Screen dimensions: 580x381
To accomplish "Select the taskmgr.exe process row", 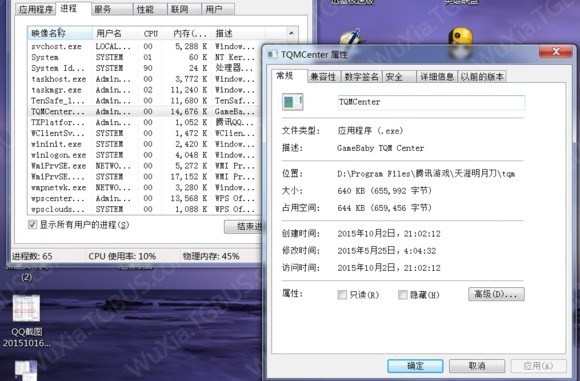I will click(144, 90).
